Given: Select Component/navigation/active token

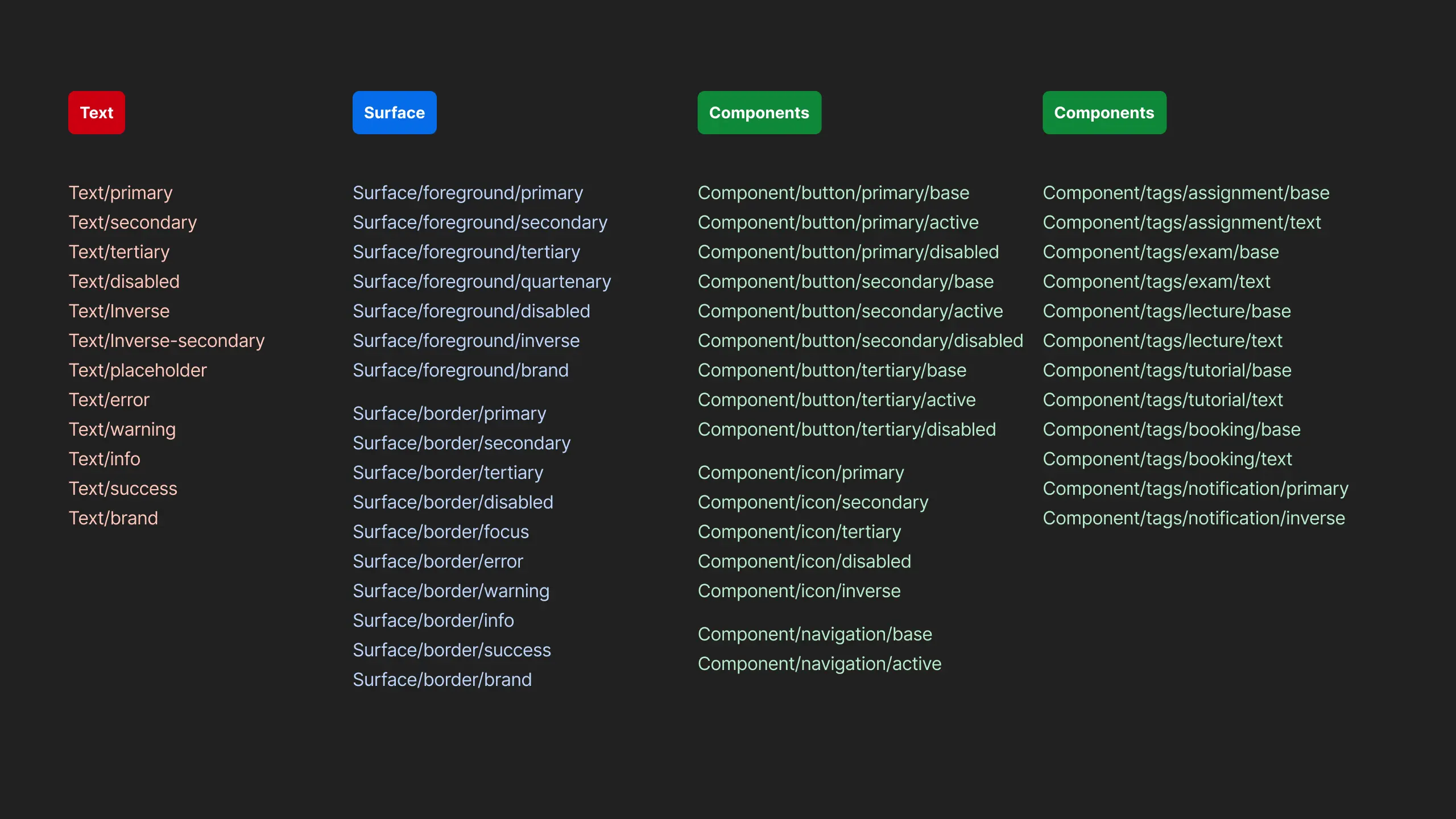Looking at the screenshot, I should tap(820, 664).
